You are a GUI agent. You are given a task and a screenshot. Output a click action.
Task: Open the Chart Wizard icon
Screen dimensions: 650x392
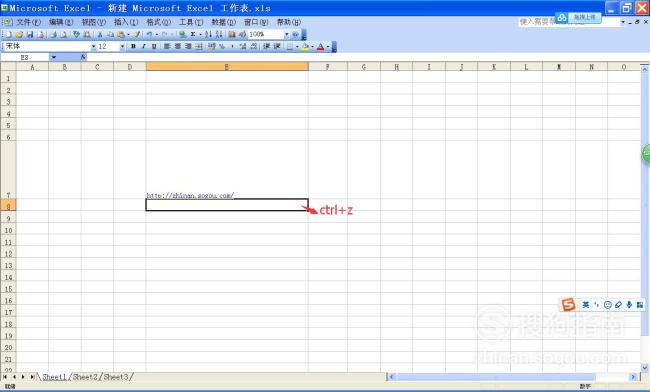pos(232,34)
